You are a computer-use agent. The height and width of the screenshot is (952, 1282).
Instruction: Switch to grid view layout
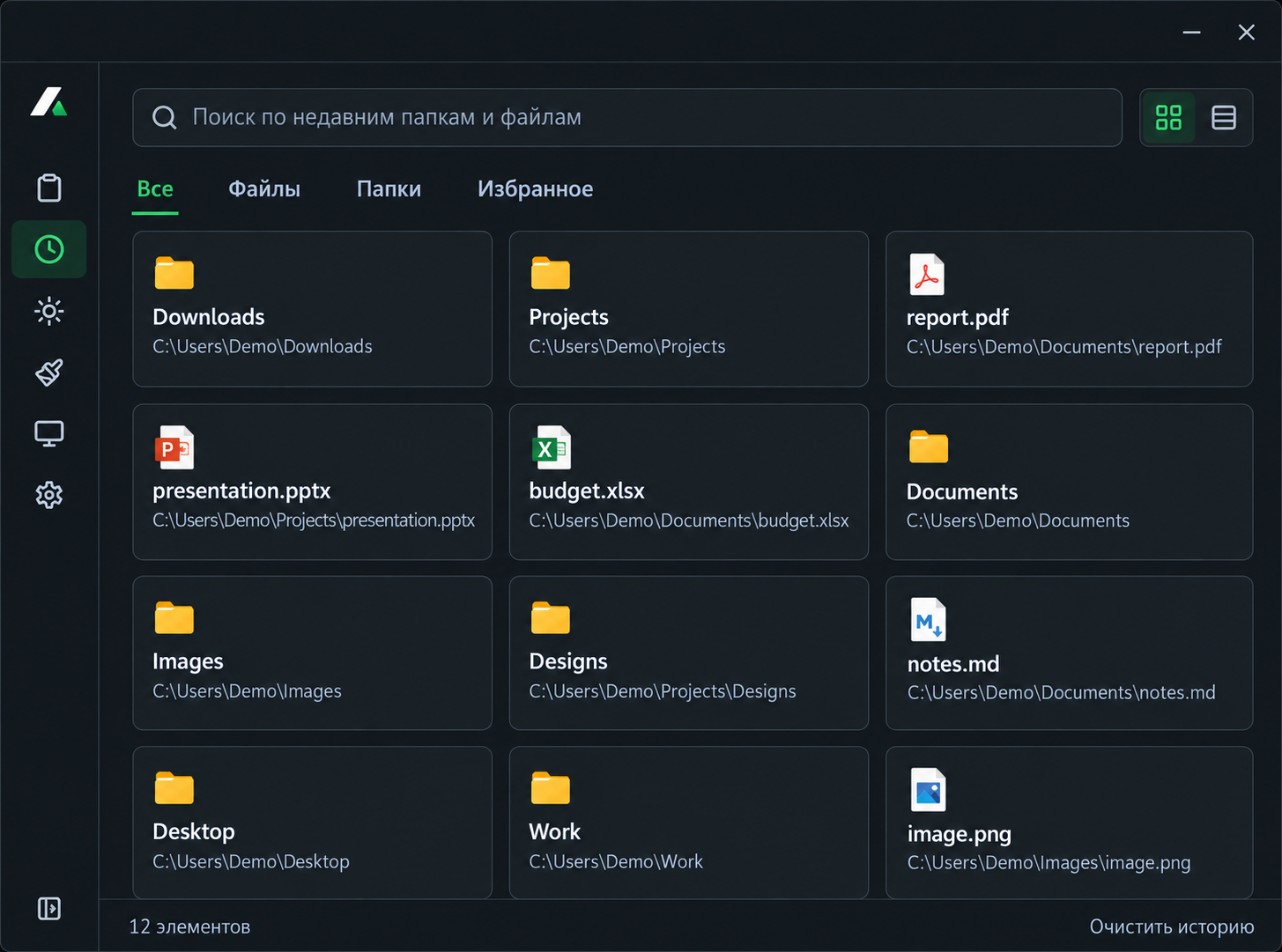[x=1168, y=117]
